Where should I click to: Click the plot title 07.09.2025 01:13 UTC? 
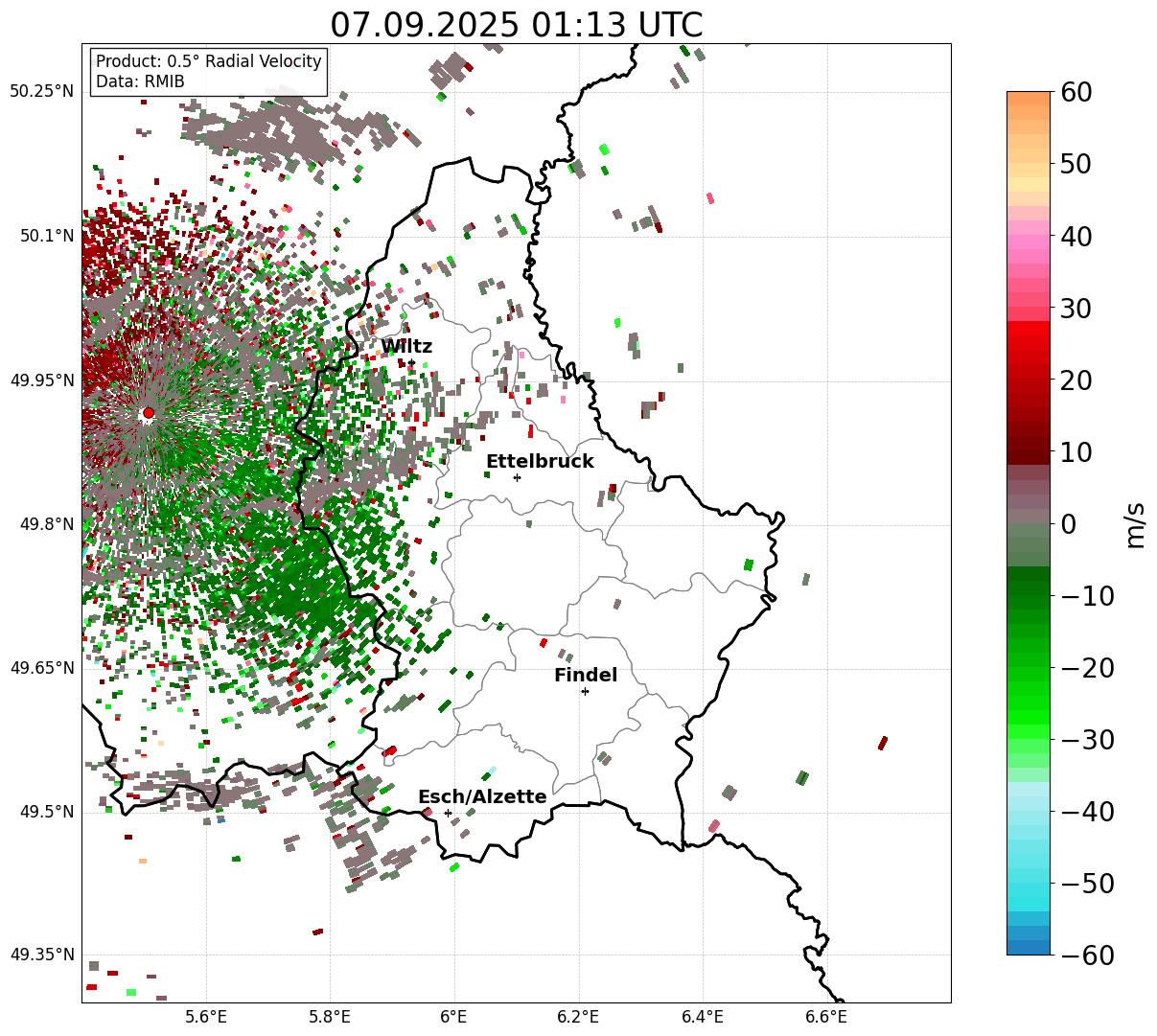pos(516,25)
